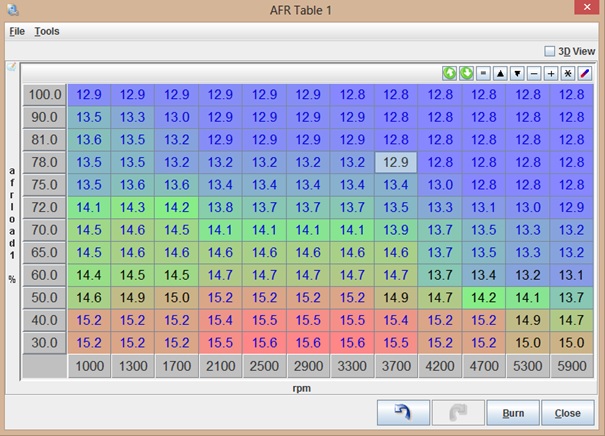
Task: Click the equals (set value) toolbar button
Action: [x=483, y=74]
